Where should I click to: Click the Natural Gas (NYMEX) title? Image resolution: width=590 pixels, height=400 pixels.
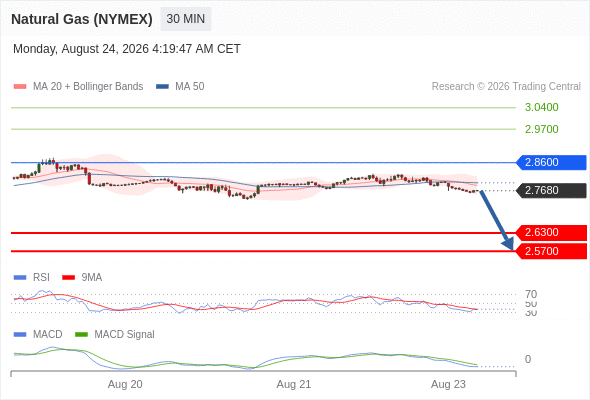pos(82,19)
